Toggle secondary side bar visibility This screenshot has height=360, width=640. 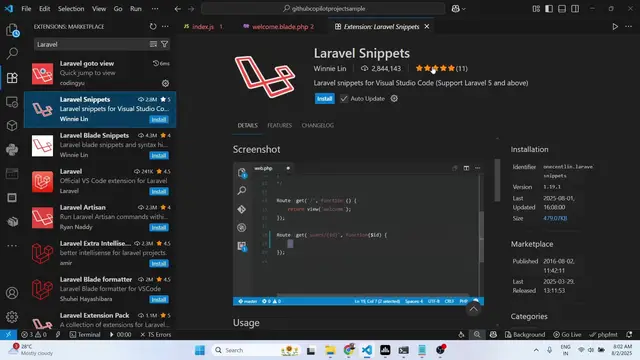click(575, 9)
